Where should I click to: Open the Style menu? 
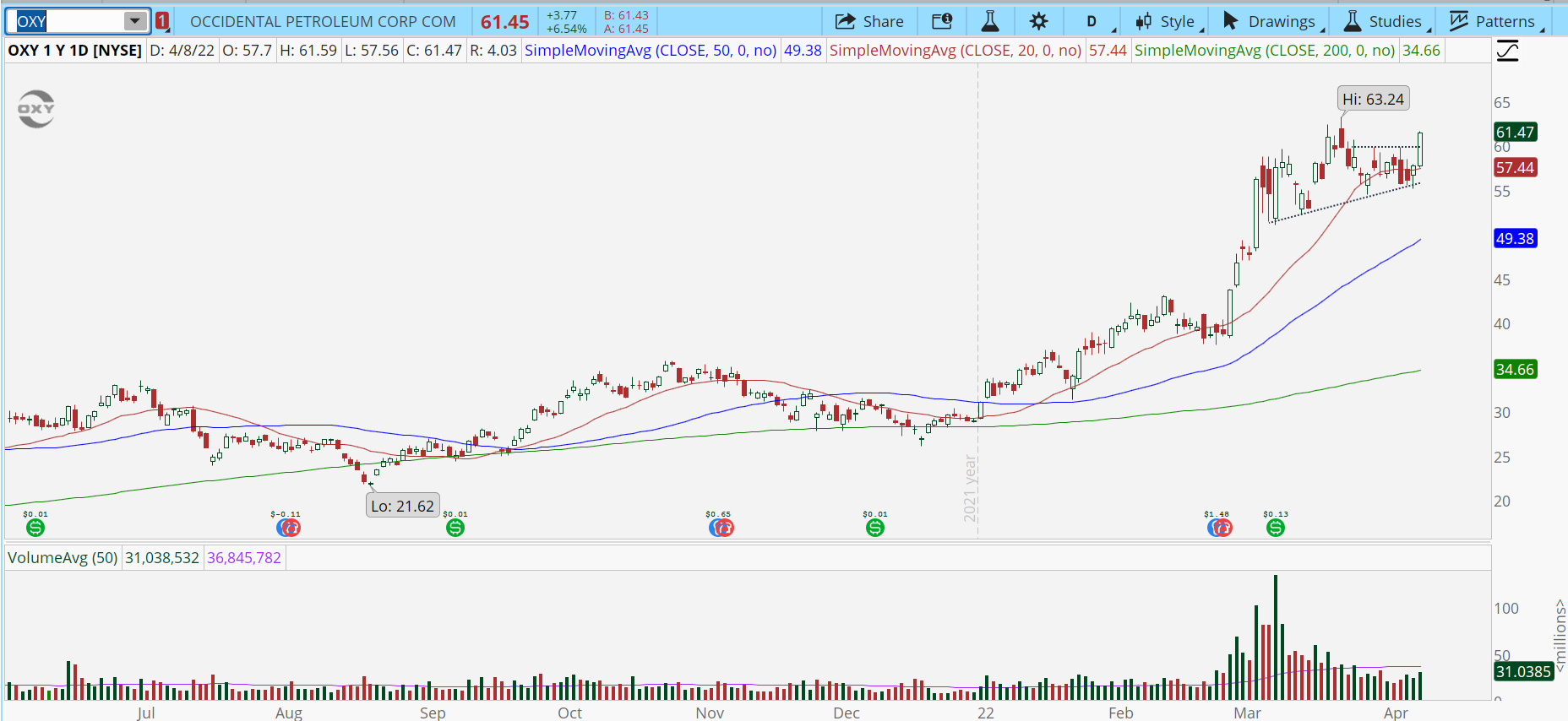pyautogui.click(x=1166, y=22)
